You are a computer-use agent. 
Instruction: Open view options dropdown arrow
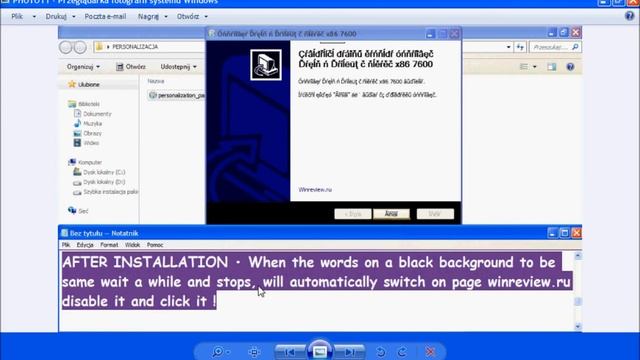click(x=534, y=67)
